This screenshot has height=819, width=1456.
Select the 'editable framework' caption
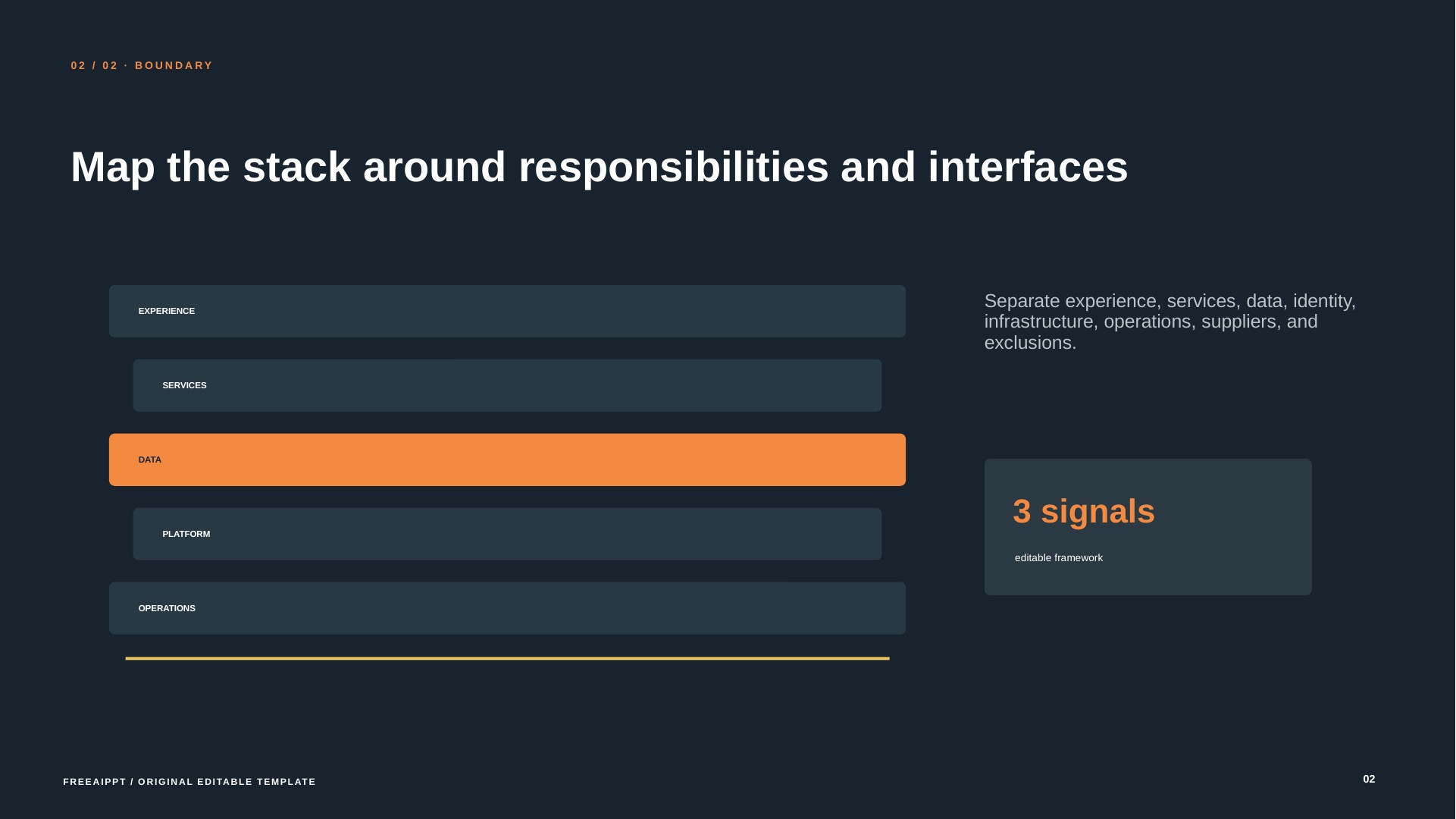click(1059, 558)
